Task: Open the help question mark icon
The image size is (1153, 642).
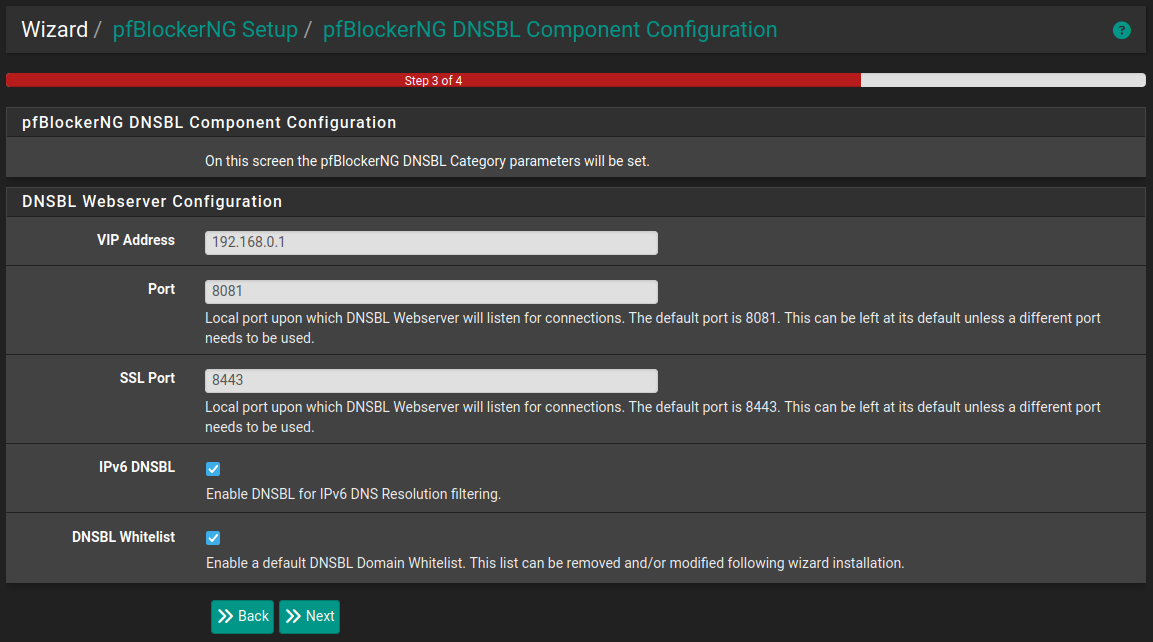Action: click(x=1121, y=30)
